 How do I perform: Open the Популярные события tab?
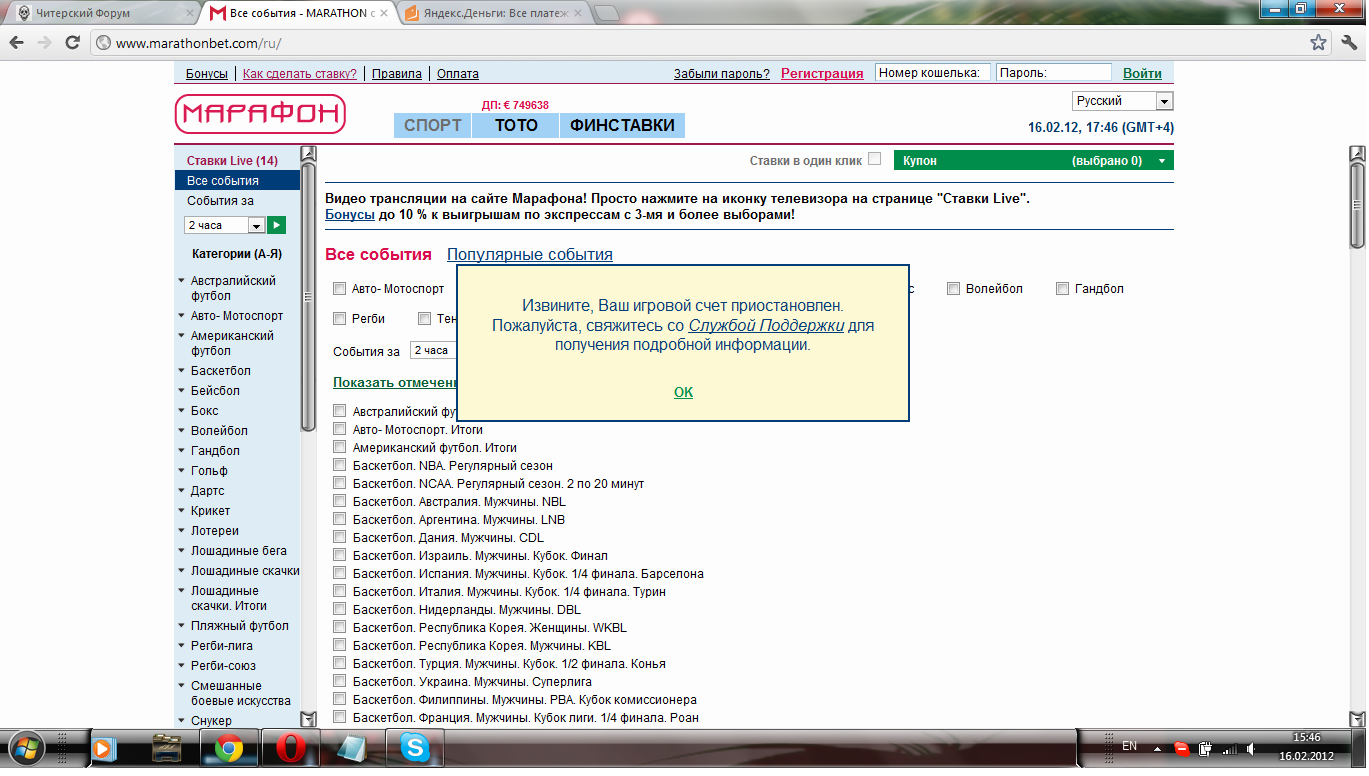click(x=530, y=255)
